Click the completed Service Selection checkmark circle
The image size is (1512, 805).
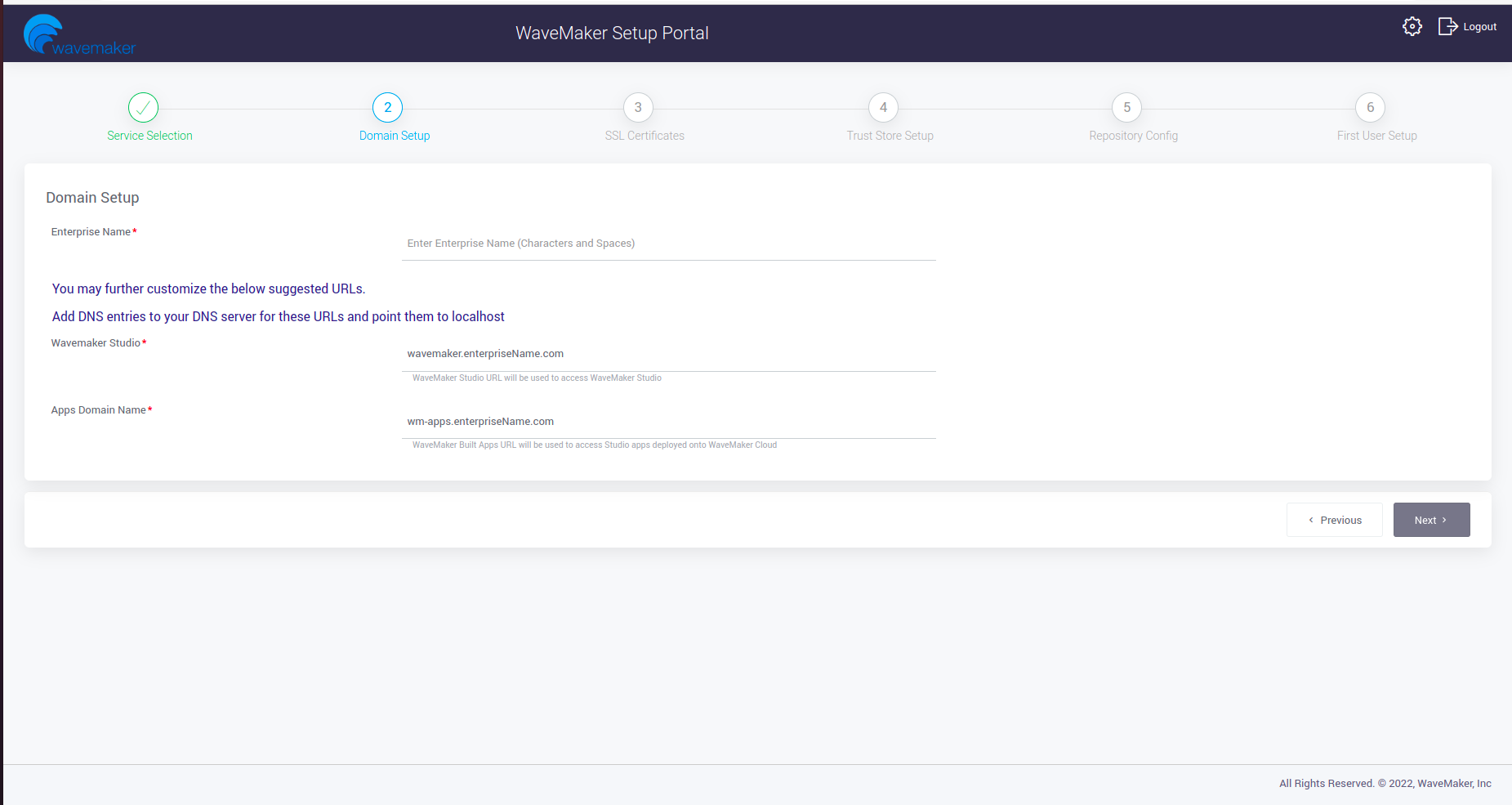143,107
